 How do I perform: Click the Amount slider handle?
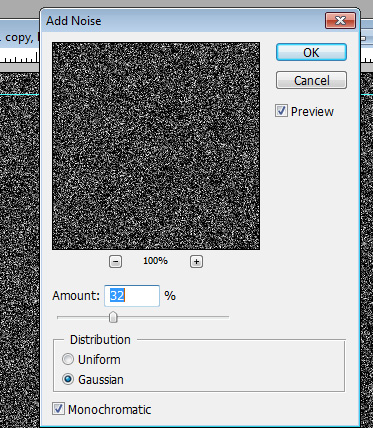coord(113,317)
